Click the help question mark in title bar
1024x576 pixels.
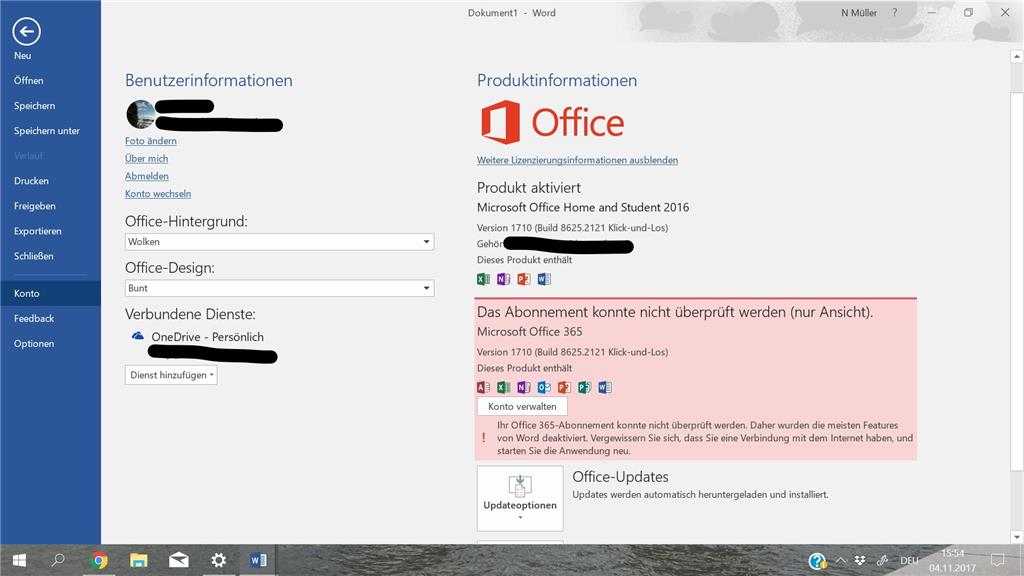(x=895, y=12)
